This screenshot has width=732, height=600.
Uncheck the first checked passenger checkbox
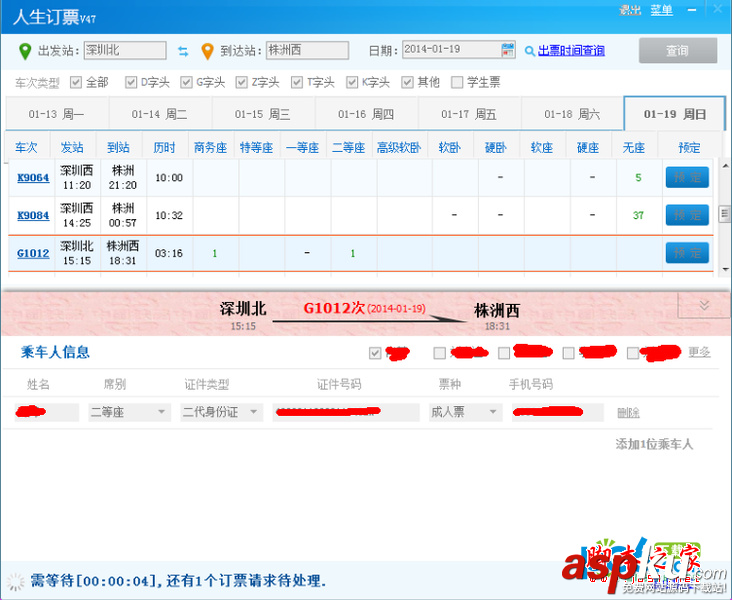(x=375, y=353)
